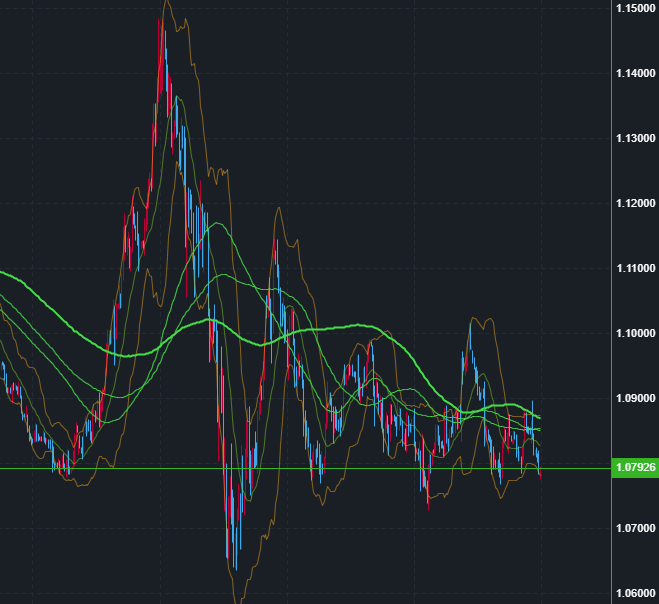Click the current price label 1.07926
Image resolution: width=659 pixels, height=604 pixels.
click(x=635, y=467)
